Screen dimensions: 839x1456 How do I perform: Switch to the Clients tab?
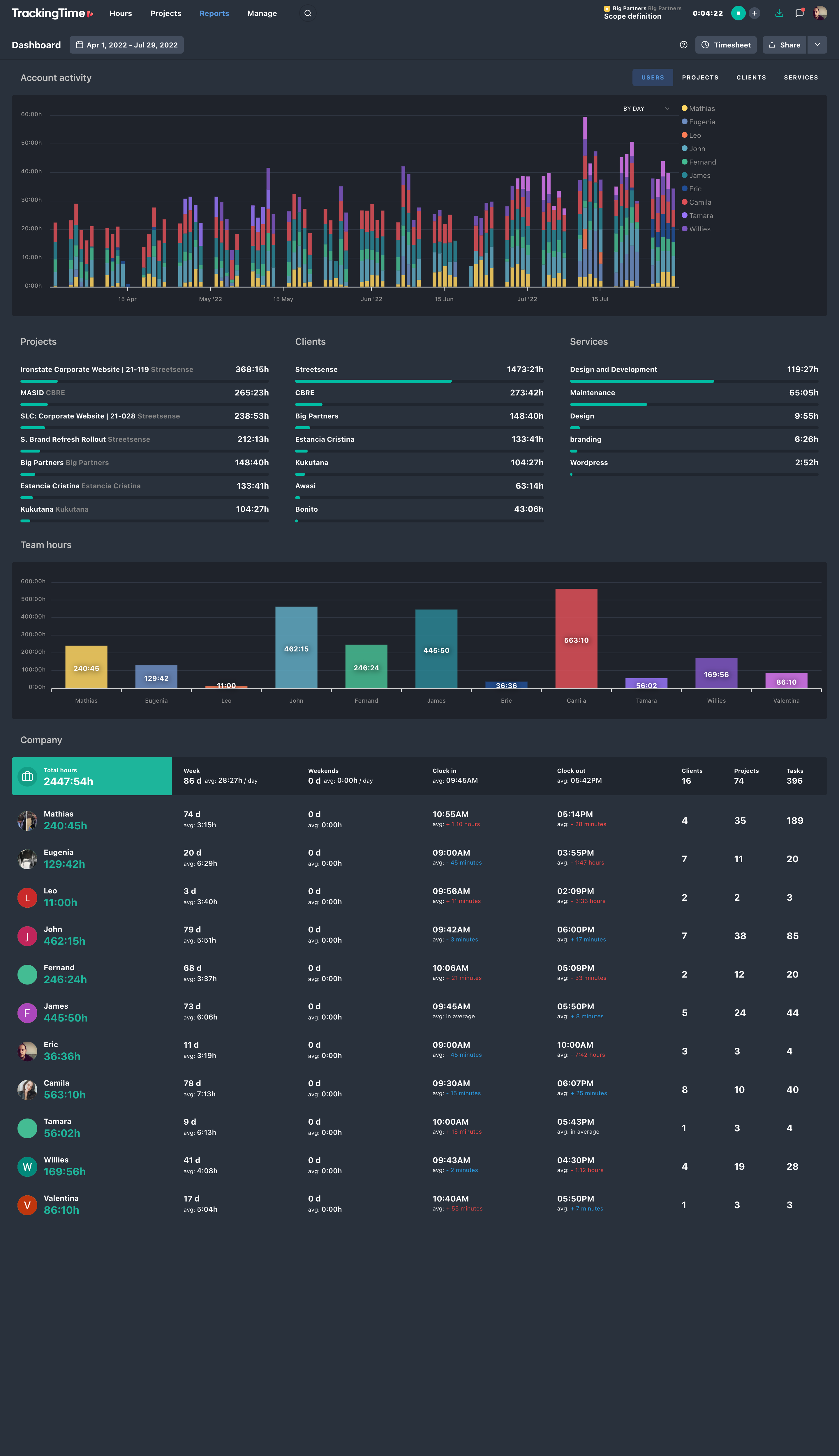pyautogui.click(x=751, y=77)
